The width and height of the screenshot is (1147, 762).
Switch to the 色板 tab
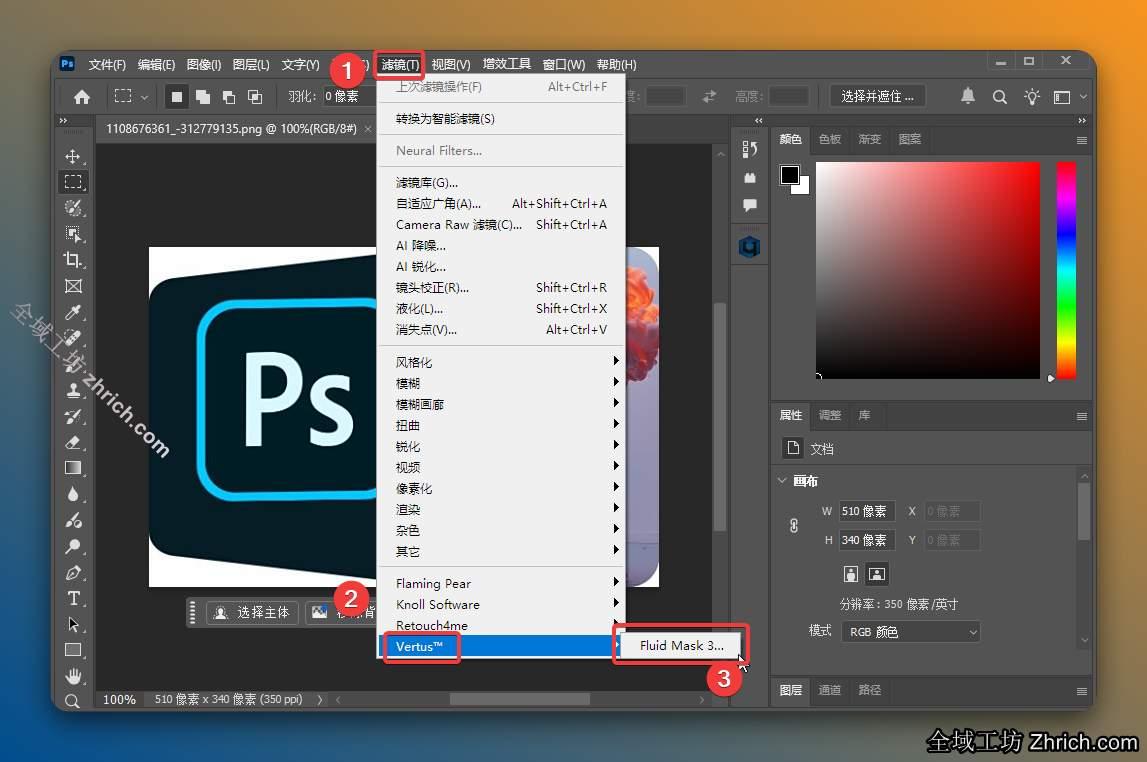click(x=830, y=139)
